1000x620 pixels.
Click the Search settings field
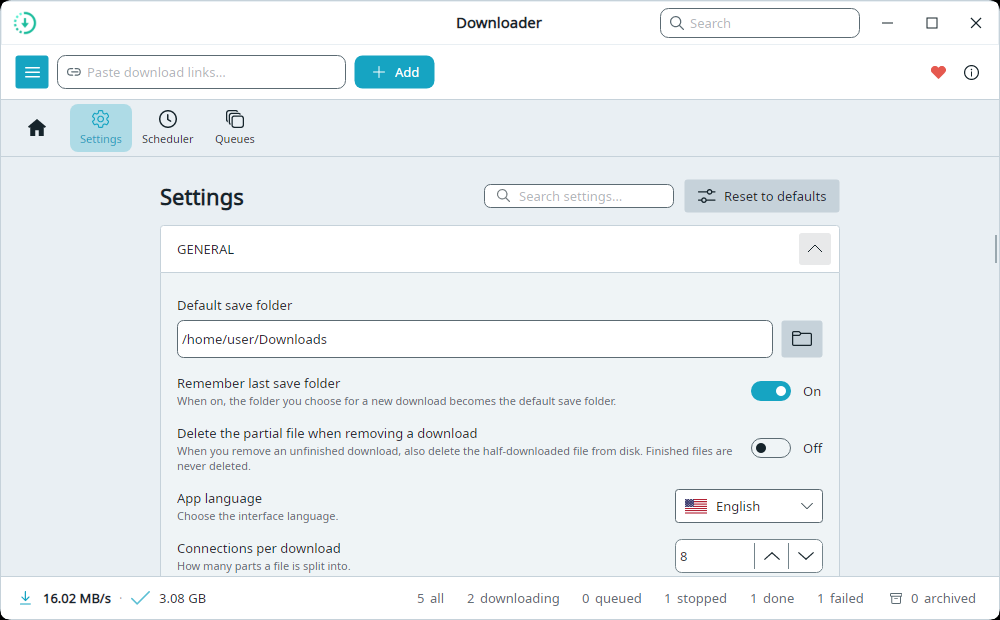point(578,196)
